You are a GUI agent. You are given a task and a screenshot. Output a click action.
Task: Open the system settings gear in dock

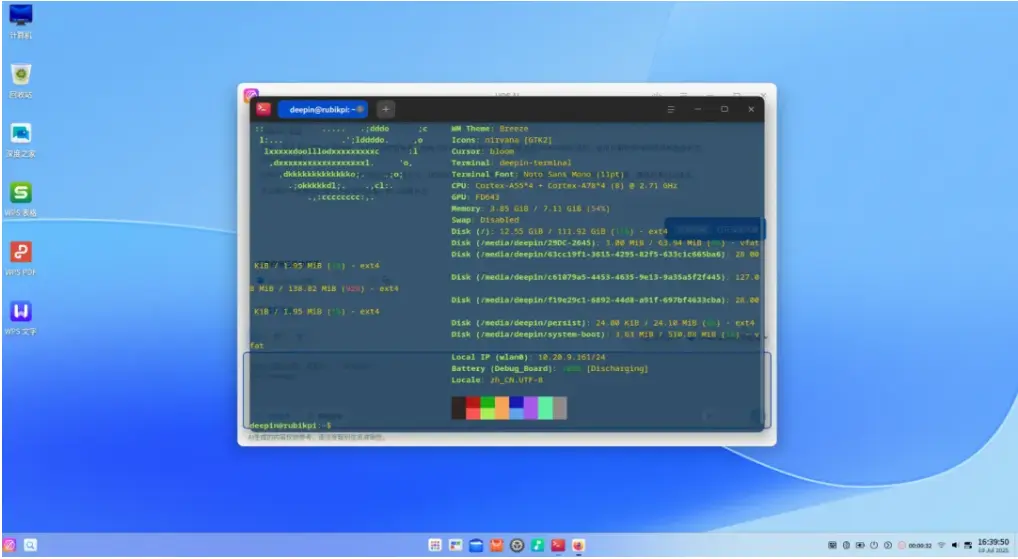click(x=517, y=545)
